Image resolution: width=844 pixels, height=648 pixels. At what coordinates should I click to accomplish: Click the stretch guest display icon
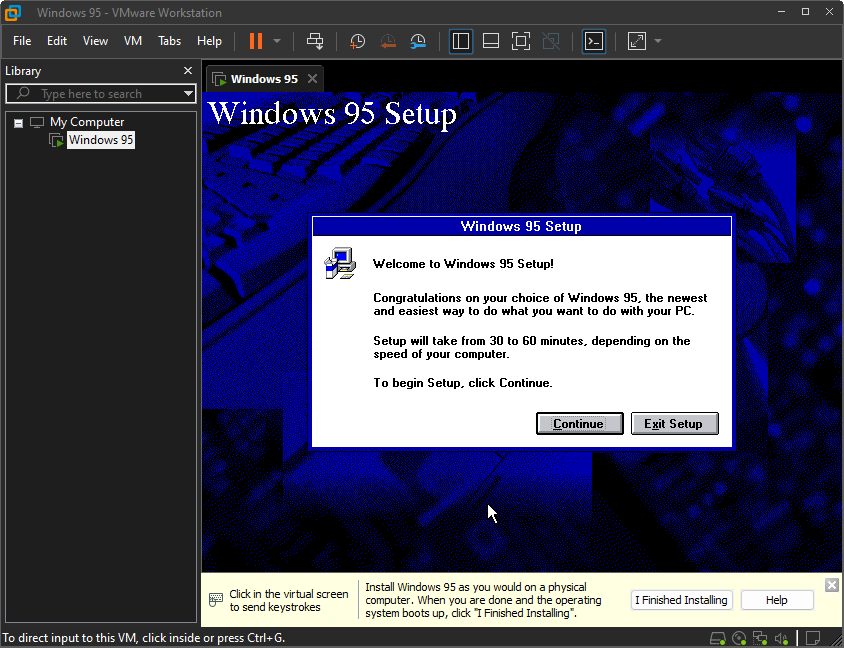(x=637, y=41)
